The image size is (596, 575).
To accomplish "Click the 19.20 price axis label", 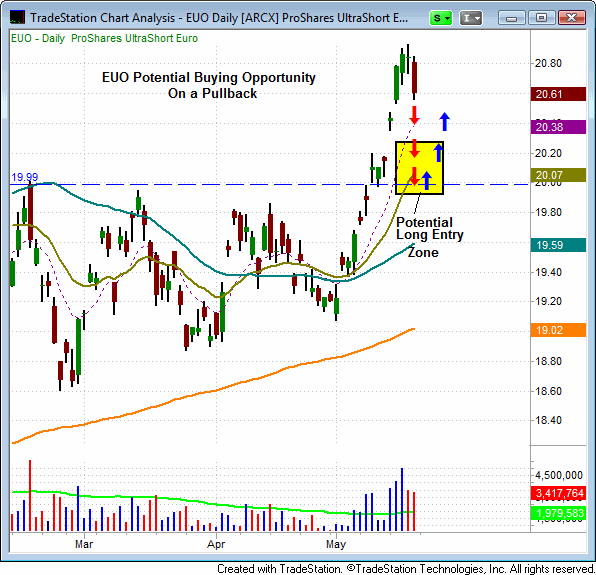I will (548, 301).
